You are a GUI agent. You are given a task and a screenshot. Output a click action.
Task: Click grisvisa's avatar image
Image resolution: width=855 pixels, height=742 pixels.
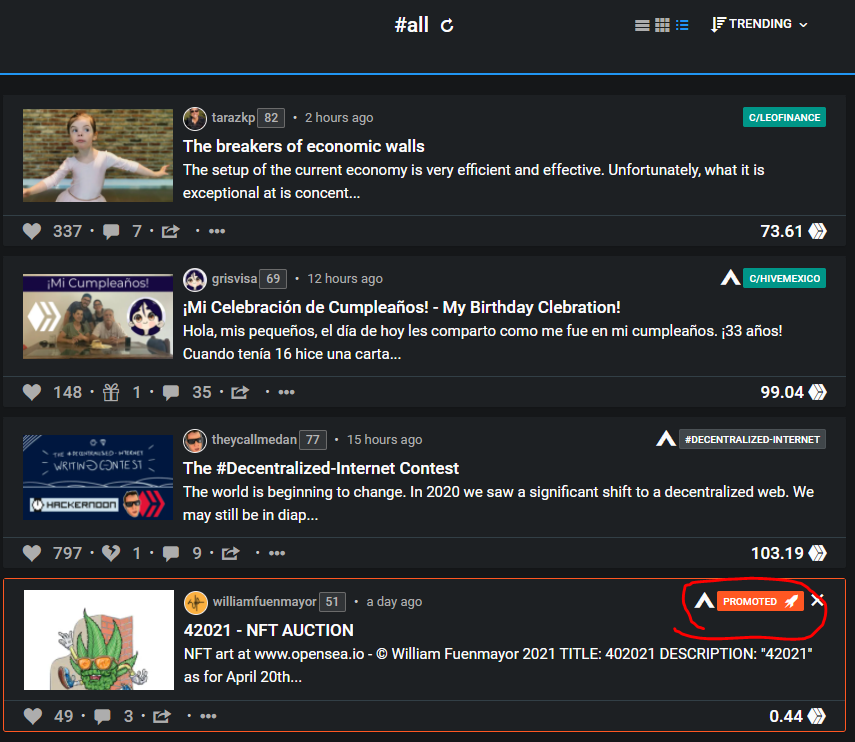point(195,280)
